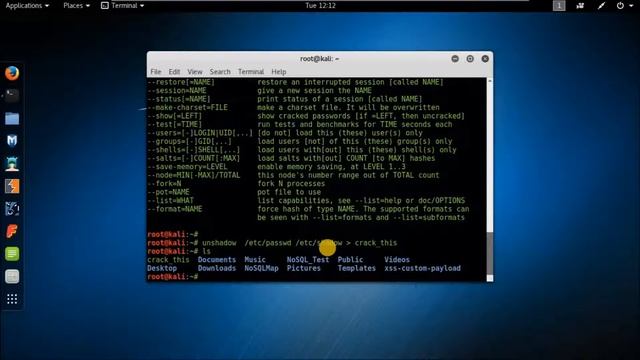The height and width of the screenshot is (360, 640).
Task: Click the --format=NAME option text
Action: tap(175, 209)
